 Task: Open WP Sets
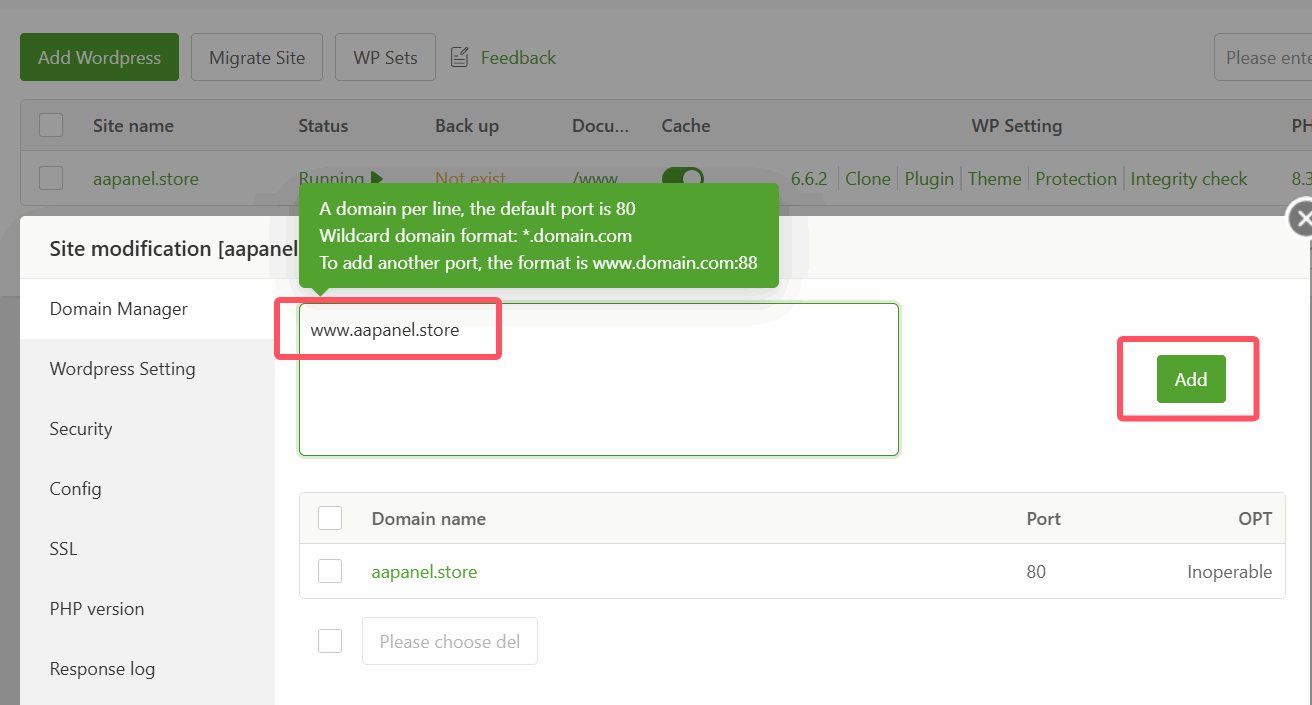385,57
